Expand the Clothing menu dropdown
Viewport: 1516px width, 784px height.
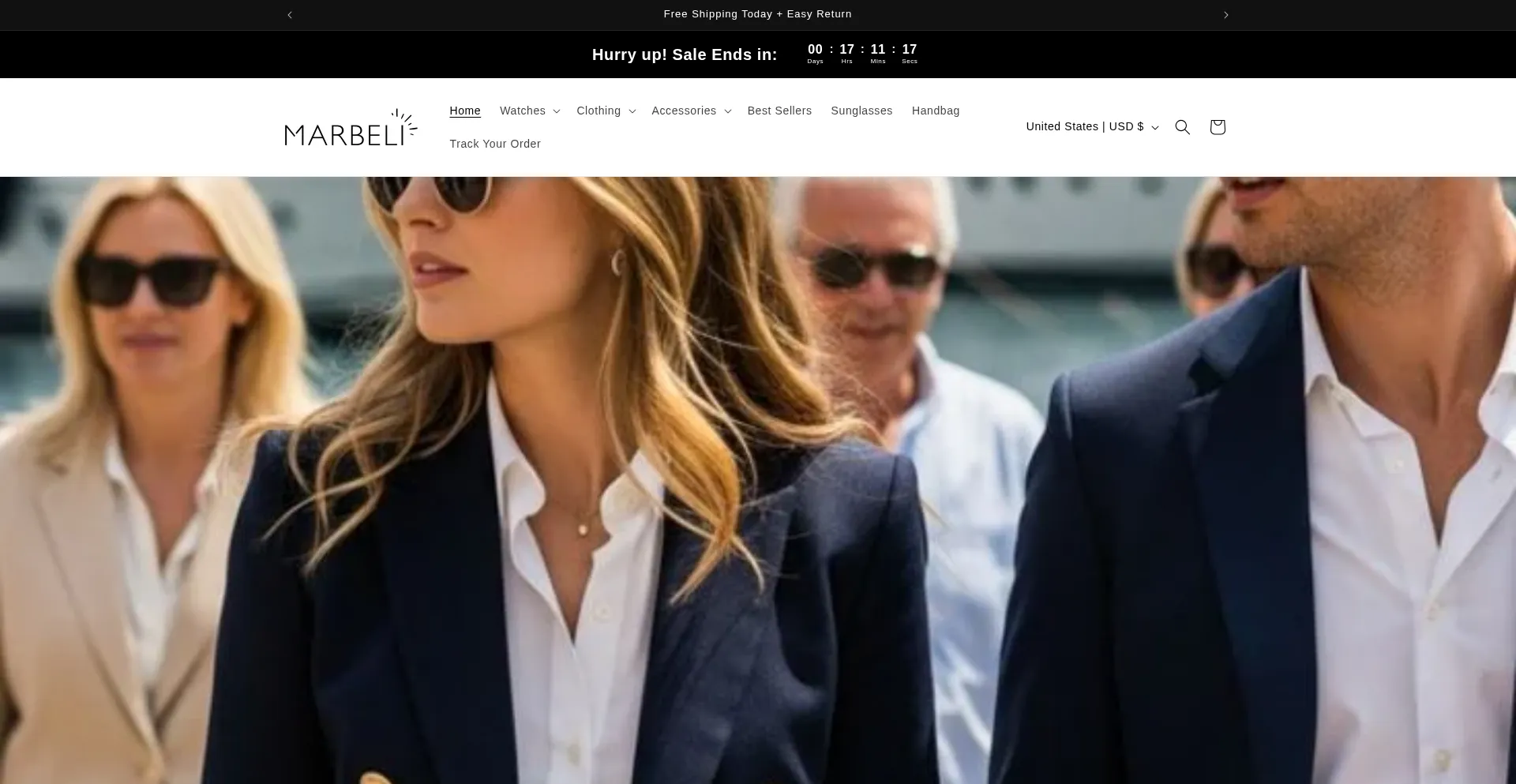pos(606,111)
